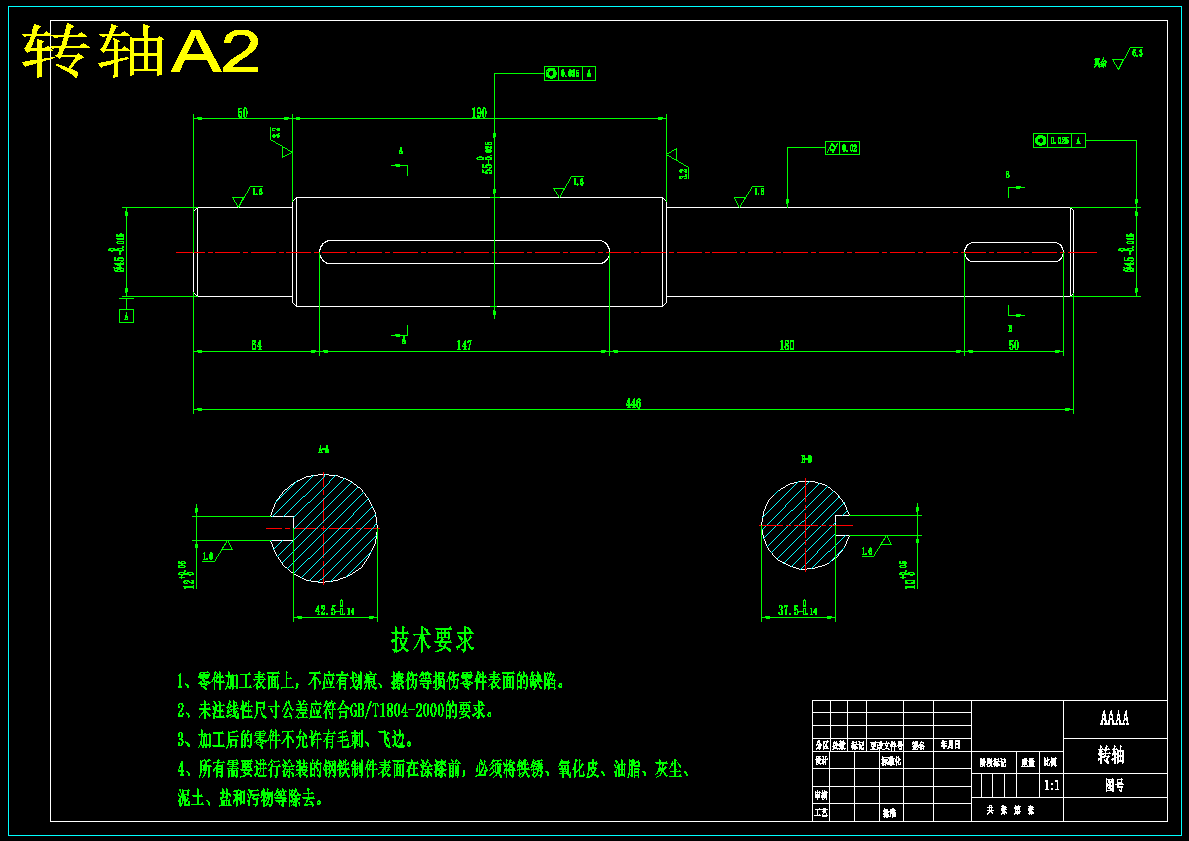The width and height of the screenshot is (1189, 841).
Task: Click AAAA in the title block
Action: [x=1115, y=718]
